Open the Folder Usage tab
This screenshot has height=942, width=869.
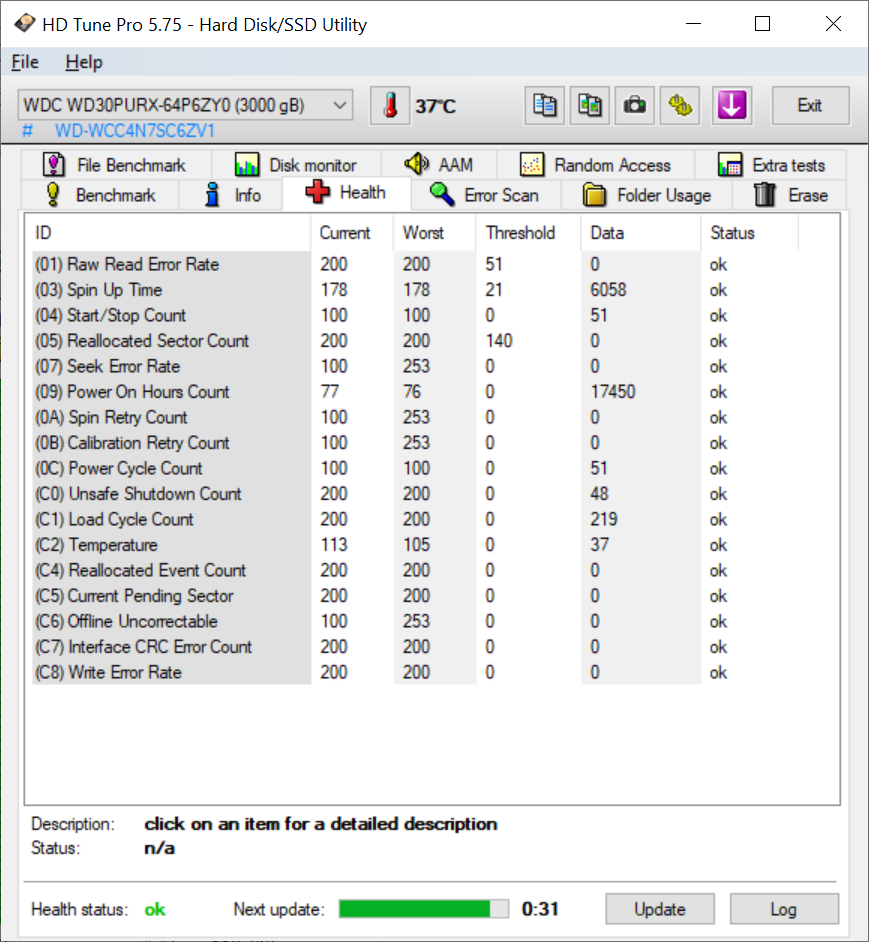(647, 195)
